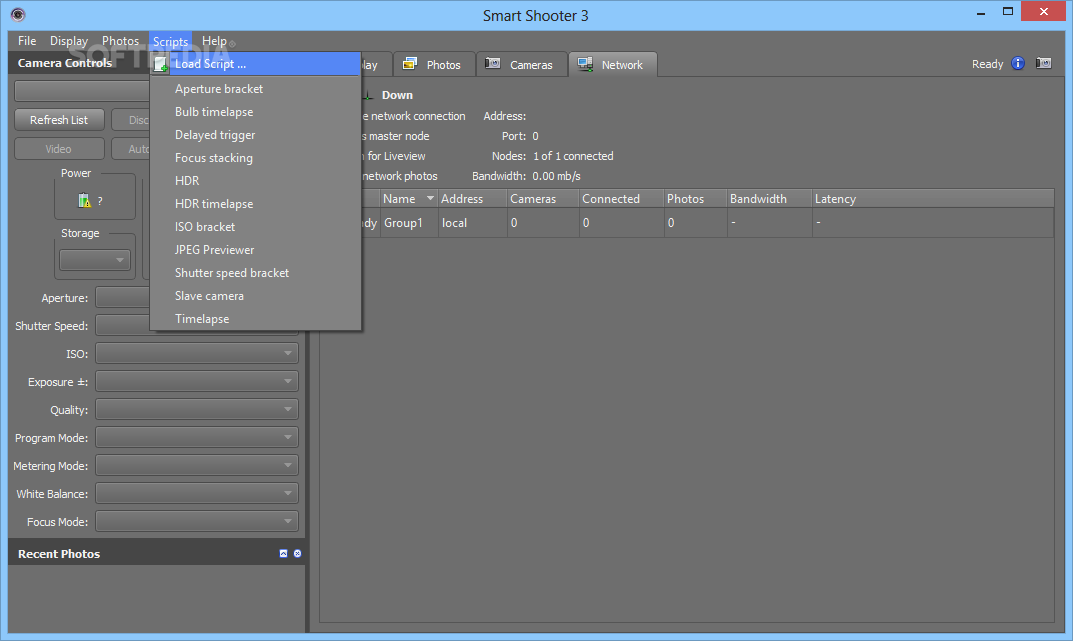Click the Recent Photos panel header

pyautogui.click(x=157, y=553)
